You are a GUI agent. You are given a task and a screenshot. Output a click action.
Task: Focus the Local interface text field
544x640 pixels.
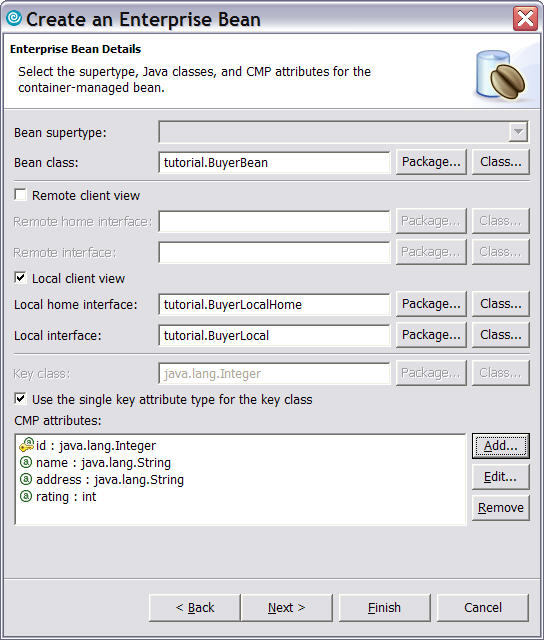point(274,336)
